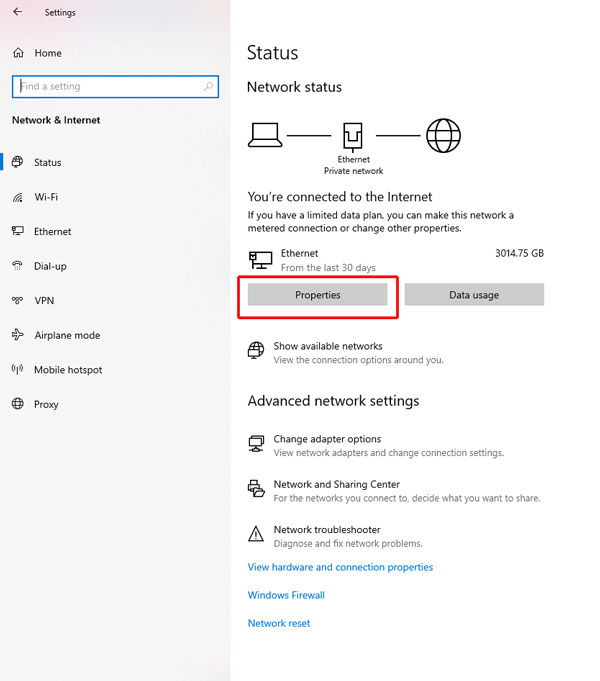
Task: Open Change adapter options
Action: (x=327, y=439)
